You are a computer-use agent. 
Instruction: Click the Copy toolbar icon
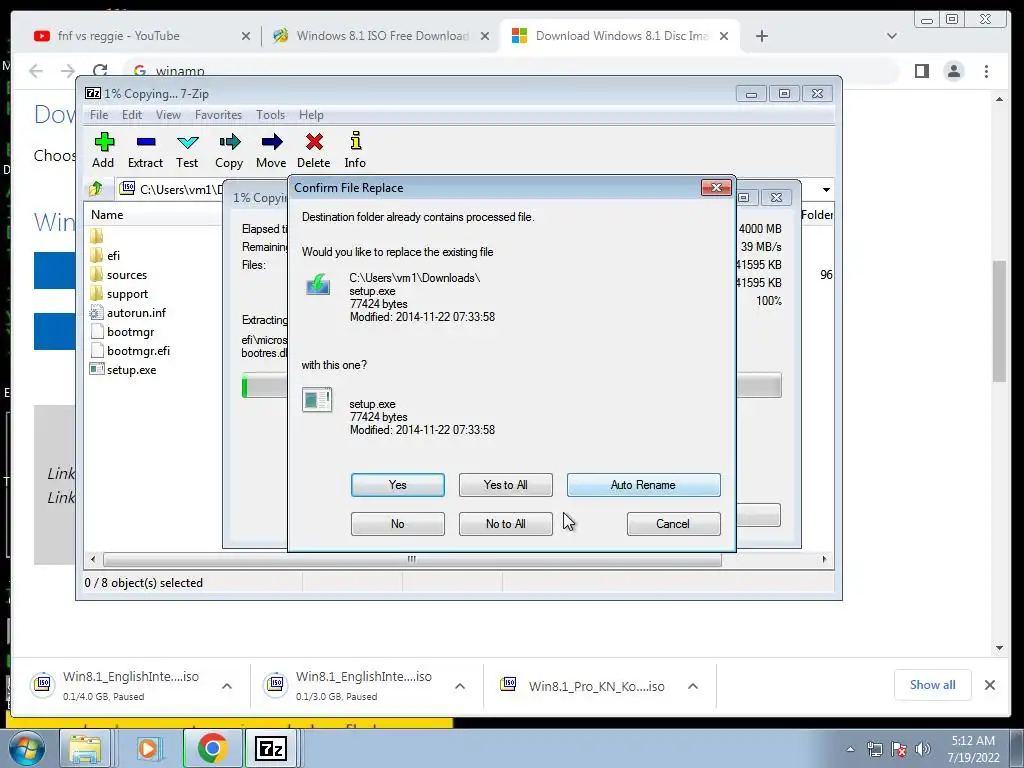(x=229, y=150)
